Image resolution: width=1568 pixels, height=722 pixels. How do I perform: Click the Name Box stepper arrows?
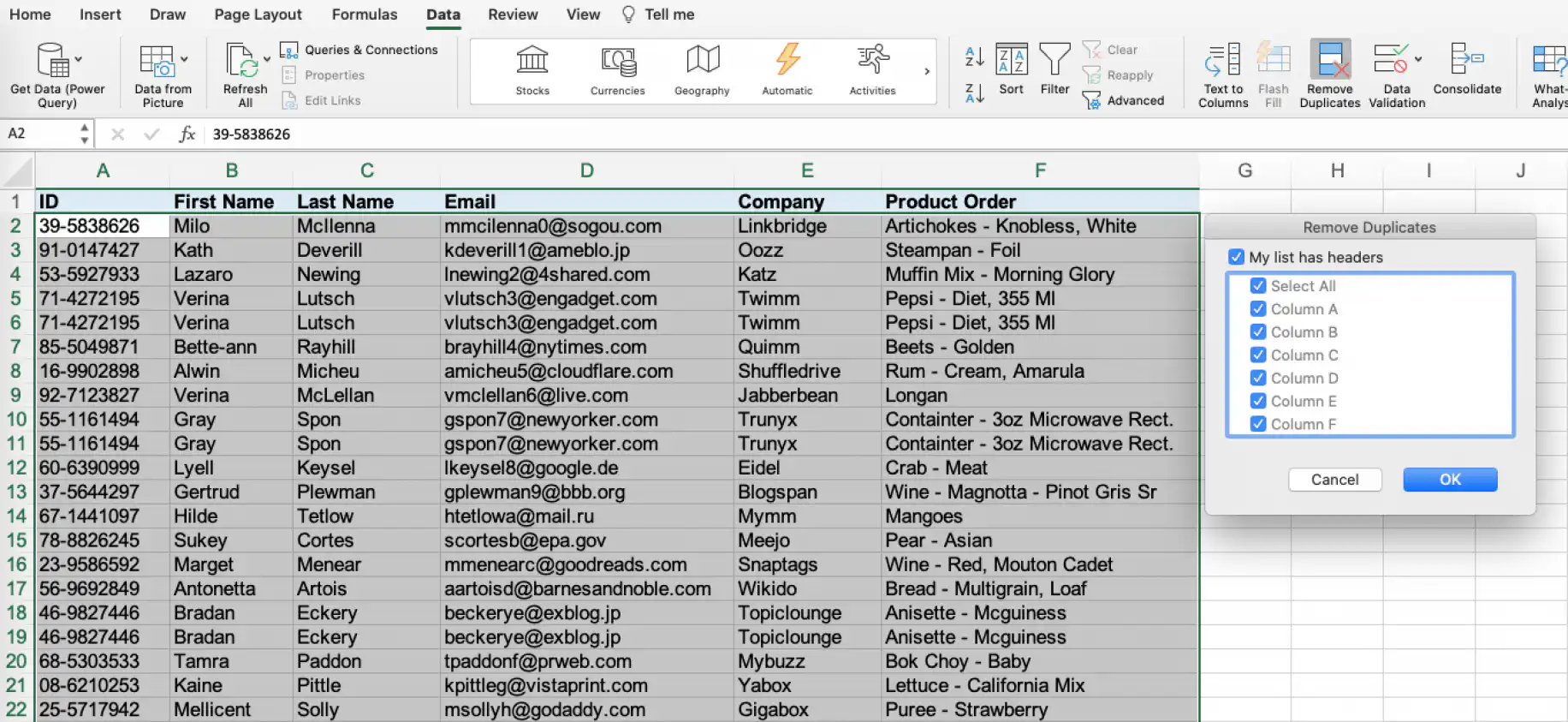tap(84, 134)
